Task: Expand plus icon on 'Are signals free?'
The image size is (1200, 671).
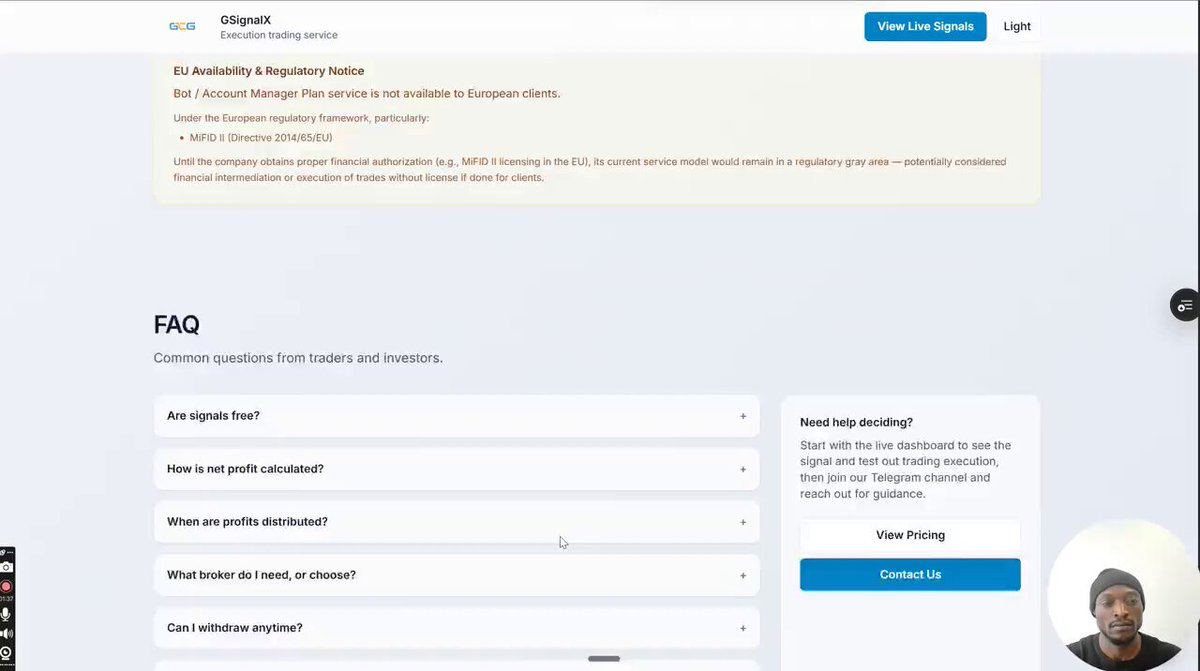Action: coord(743,416)
